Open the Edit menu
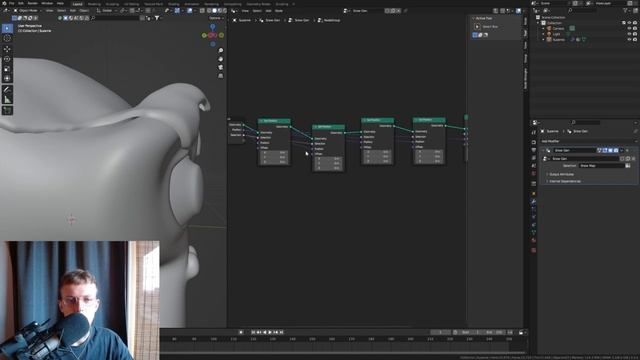The height and width of the screenshot is (360, 640). click(21, 3)
